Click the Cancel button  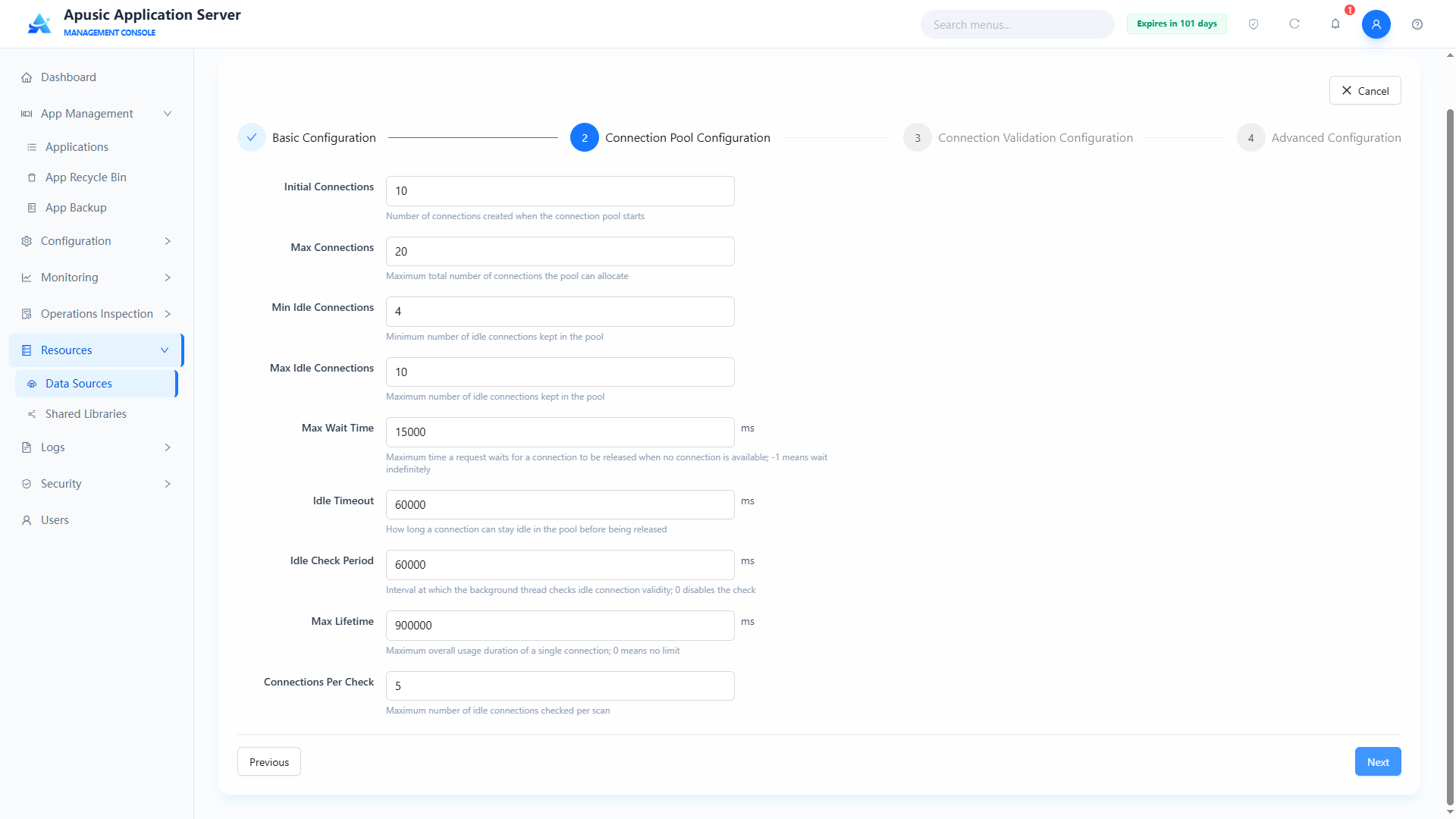pos(1365,90)
